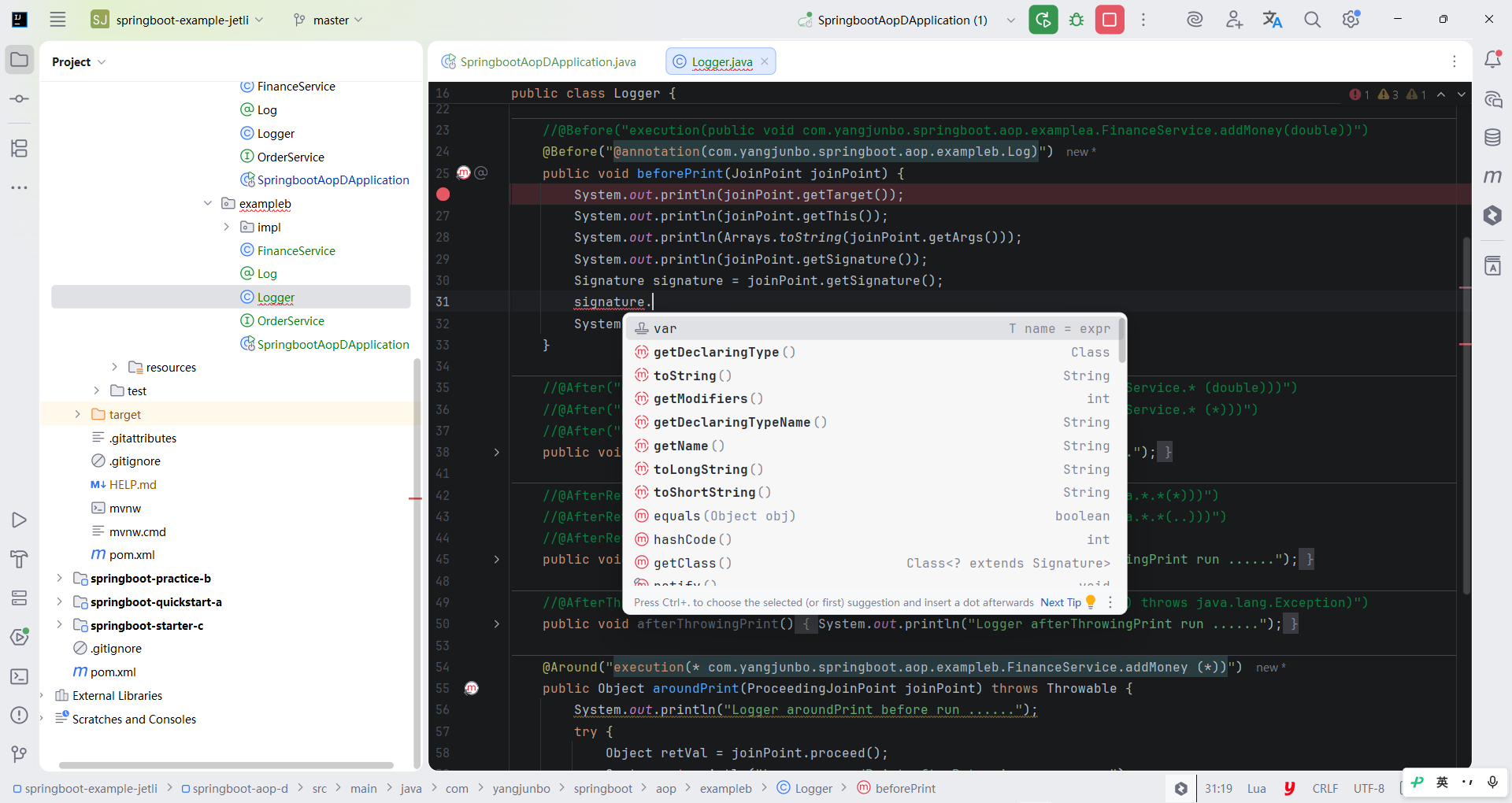Viewport: 1512px width, 803px height.
Task: Stop the running application
Action: point(1110,20)
